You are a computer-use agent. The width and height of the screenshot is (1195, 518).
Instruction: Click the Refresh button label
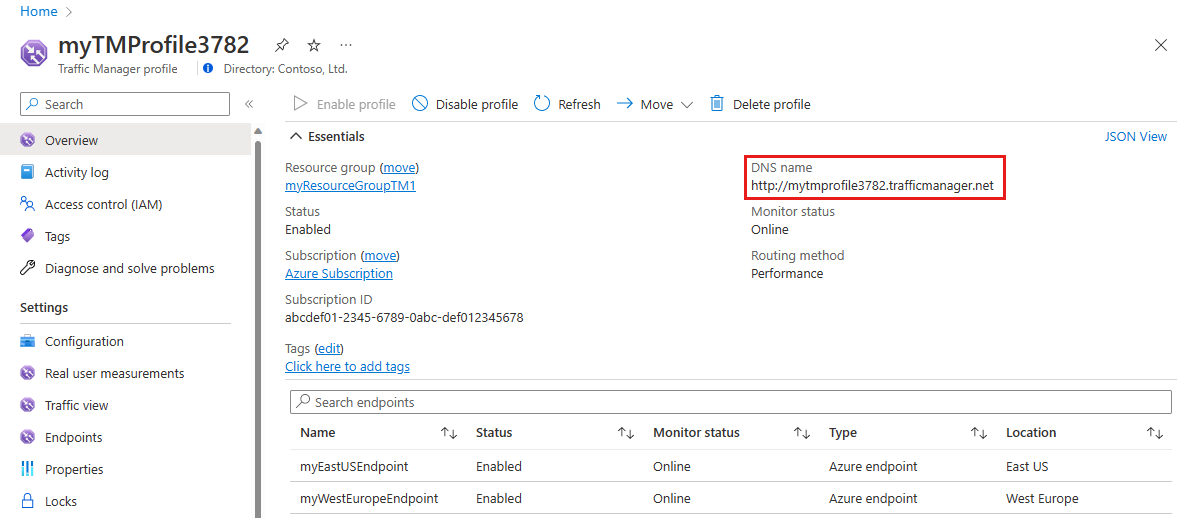point(579,104)
